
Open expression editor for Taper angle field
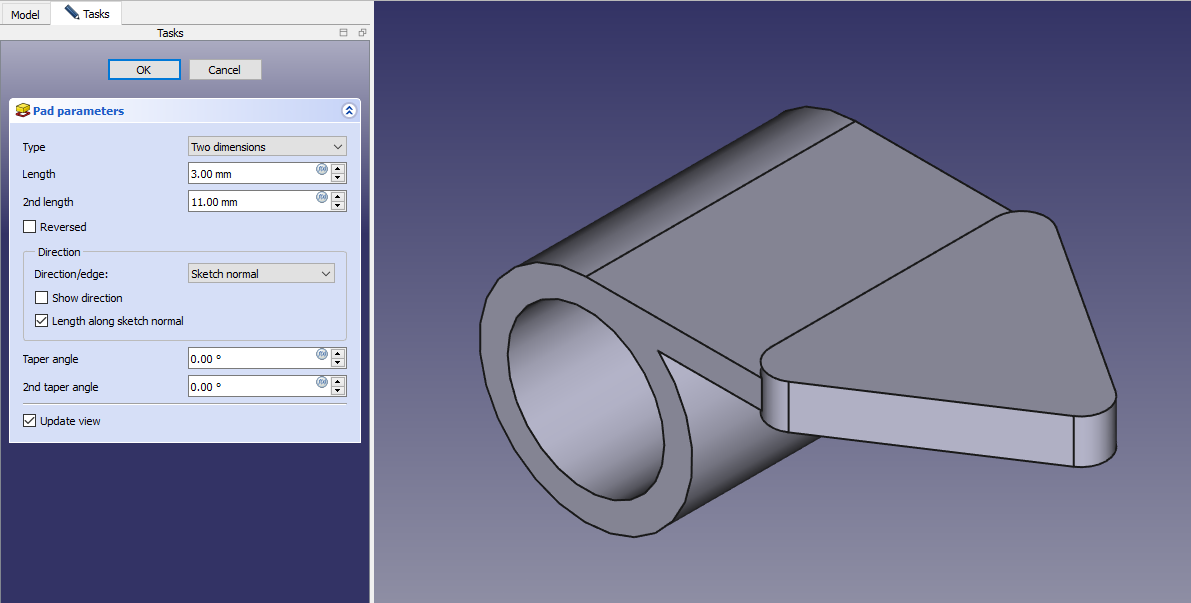click(x=322, y=354)
